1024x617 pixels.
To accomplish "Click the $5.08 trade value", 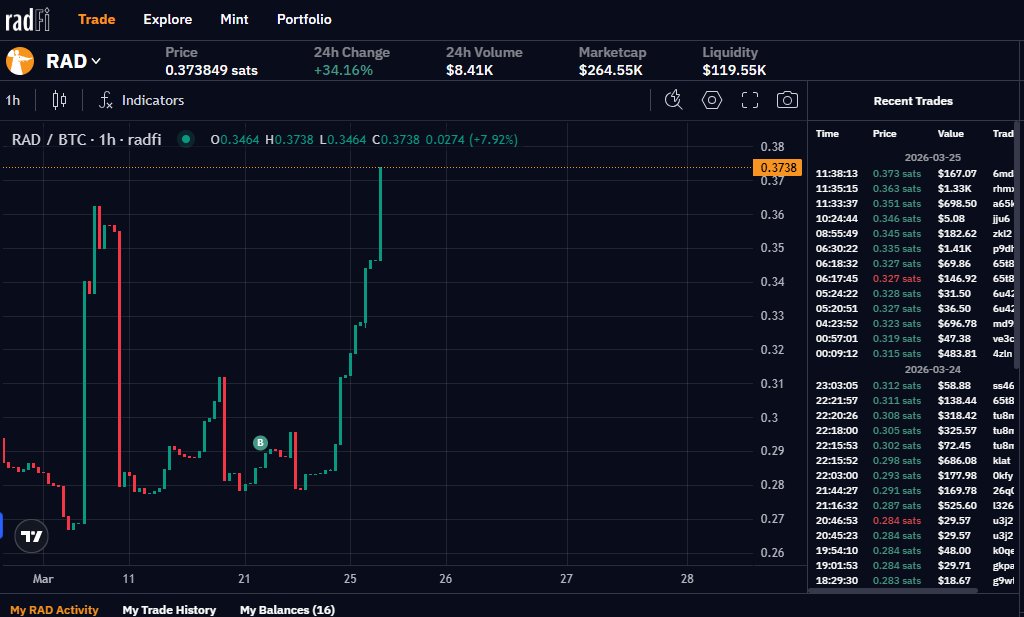I will [951, 219].
